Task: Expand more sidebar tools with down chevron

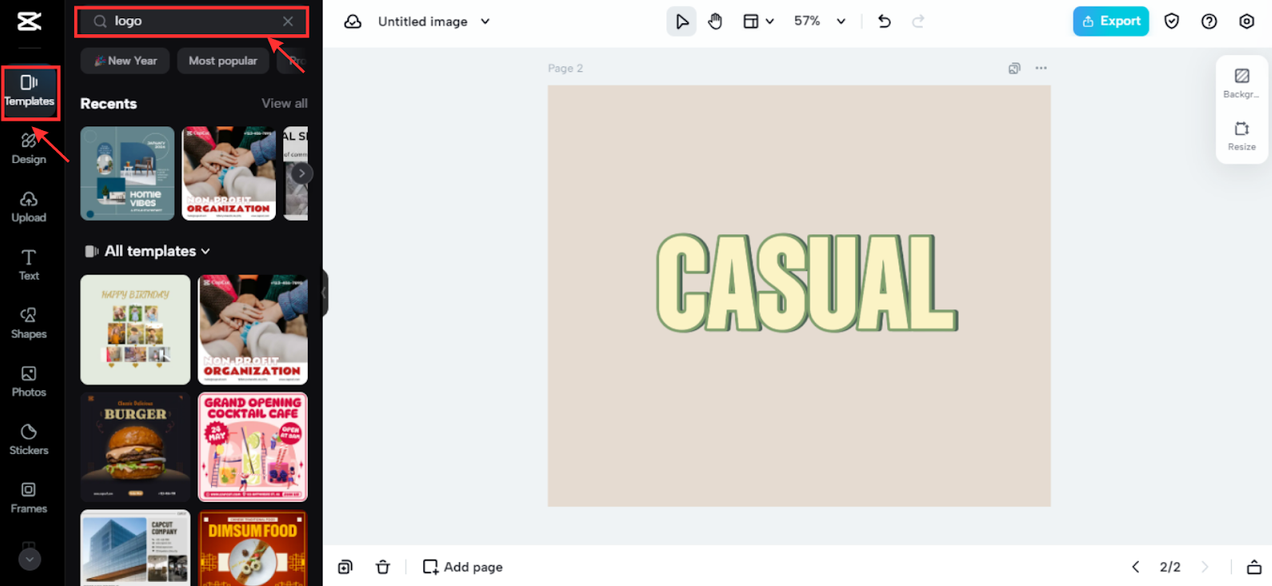Action: [29, 560]
